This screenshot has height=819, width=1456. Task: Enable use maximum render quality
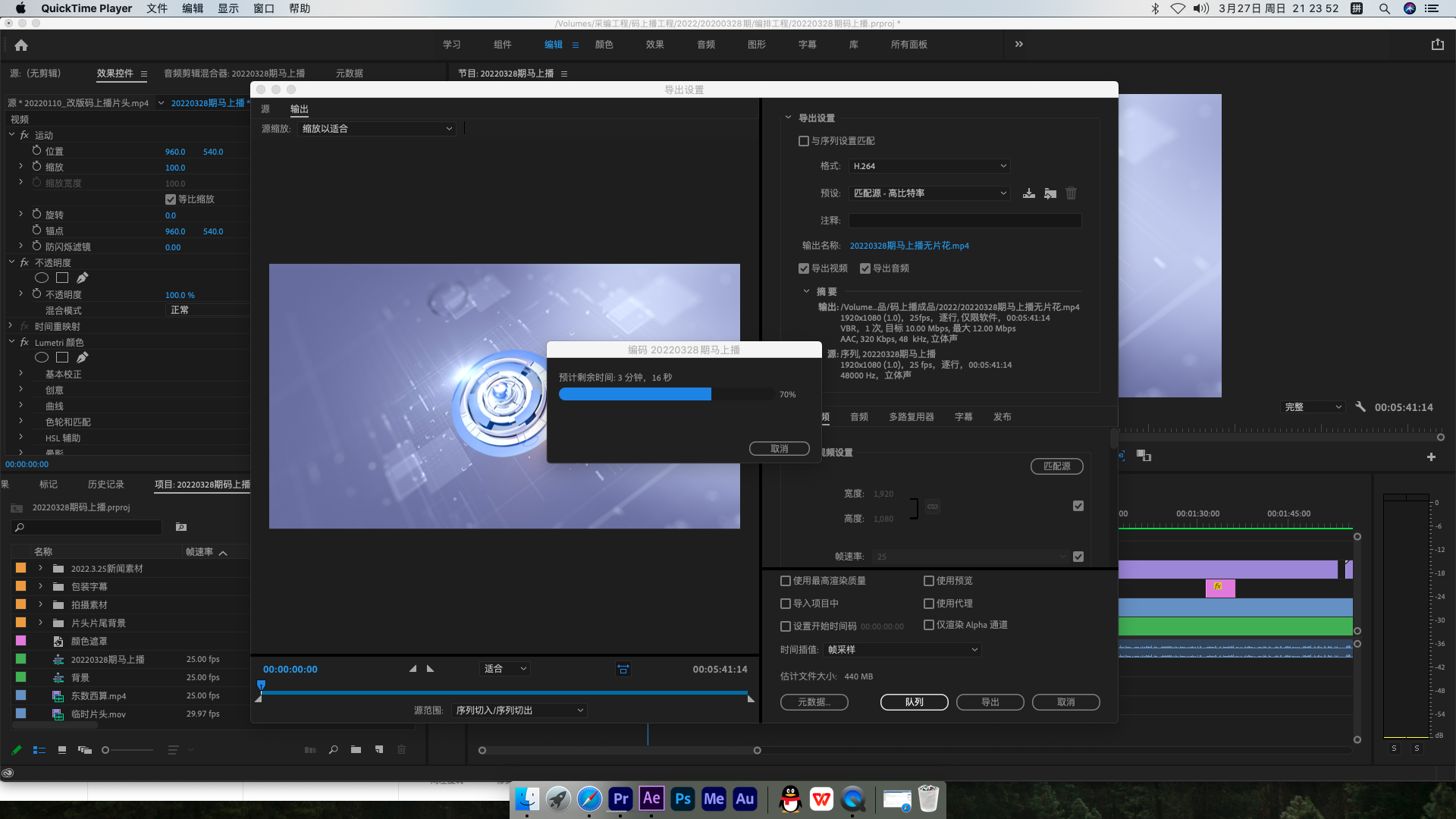786,581
